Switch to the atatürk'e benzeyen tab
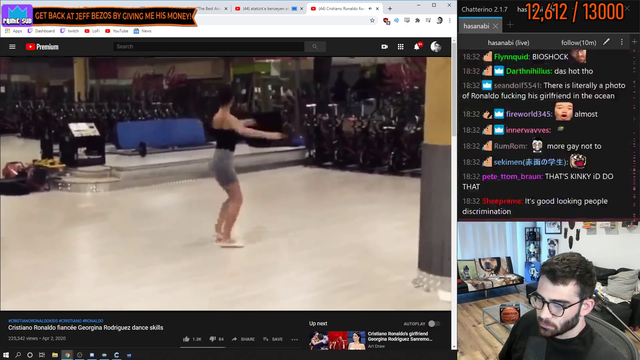Viewport: 640px width, 360px height. [266, 9]
